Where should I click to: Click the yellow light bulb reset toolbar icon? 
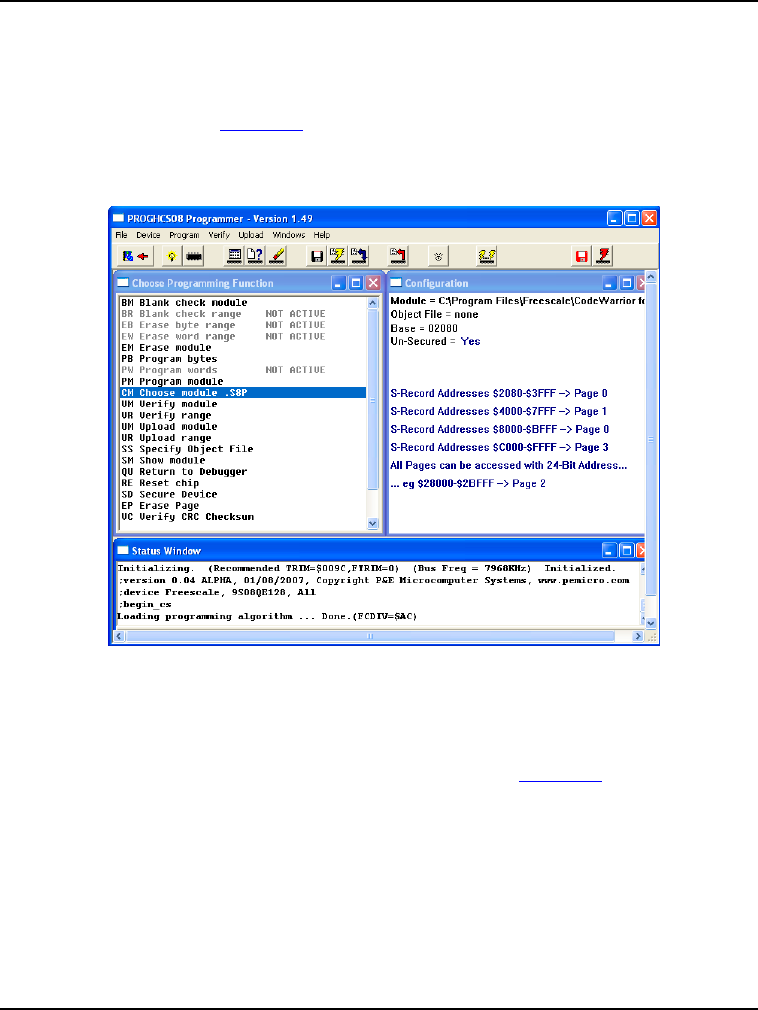pos(172,256)
